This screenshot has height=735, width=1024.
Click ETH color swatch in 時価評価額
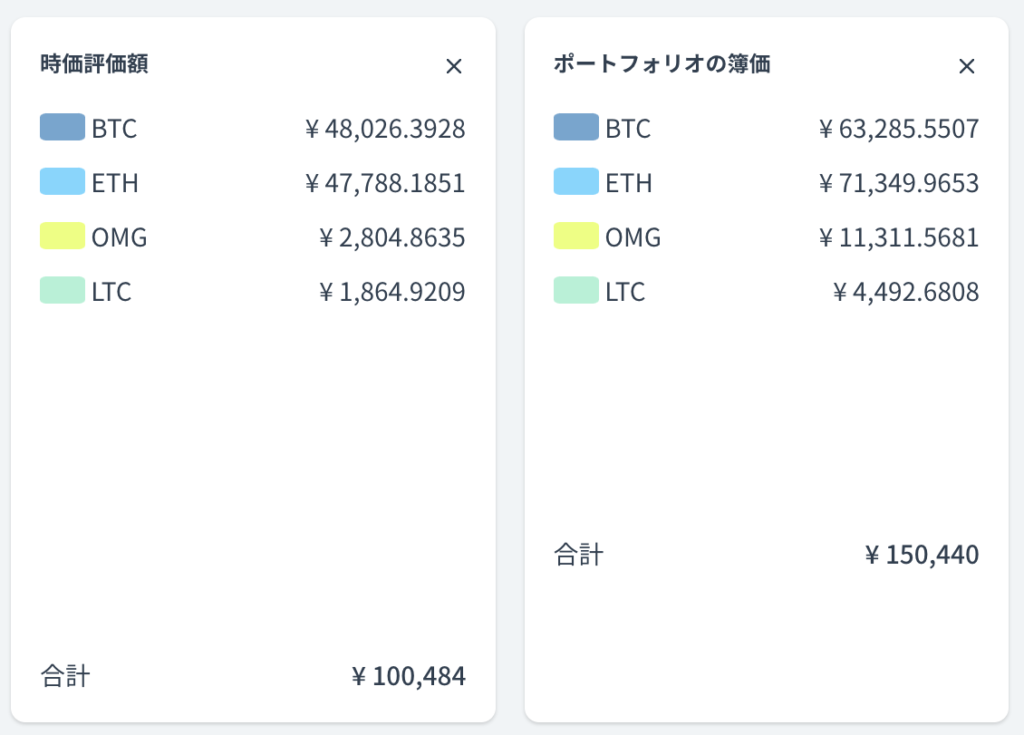click(62, 182)
